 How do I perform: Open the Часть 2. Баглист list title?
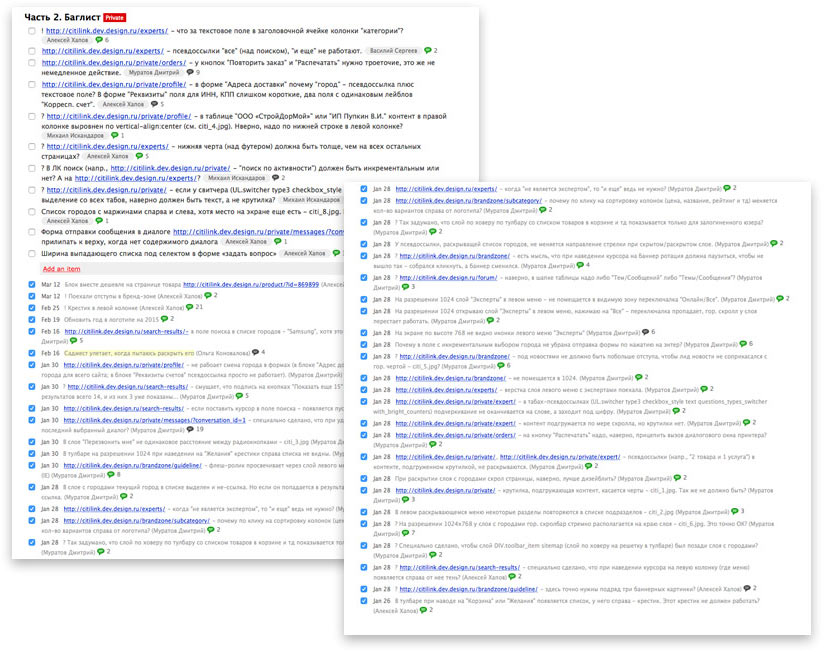(61, 17)
